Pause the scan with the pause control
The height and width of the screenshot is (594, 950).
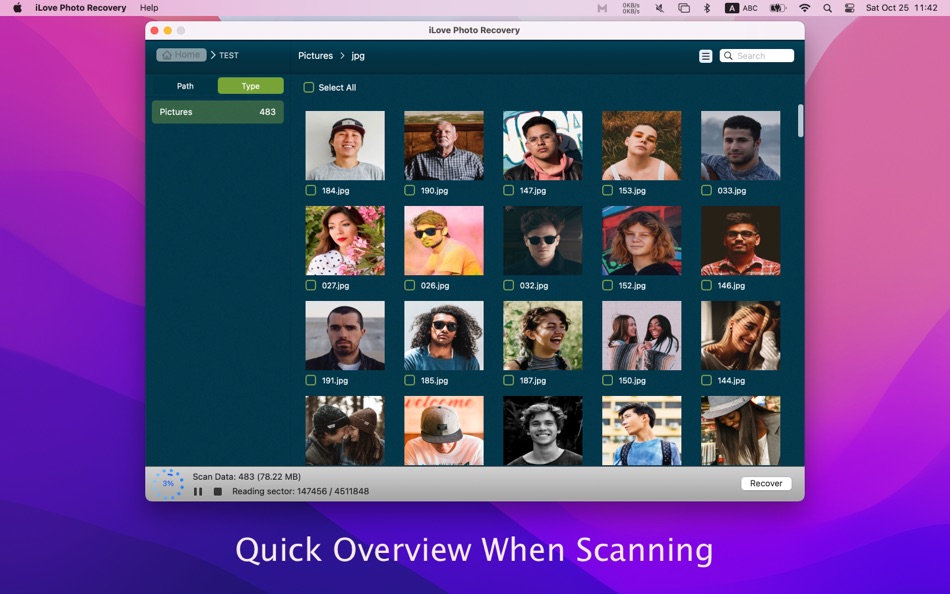tap(197, 491)
